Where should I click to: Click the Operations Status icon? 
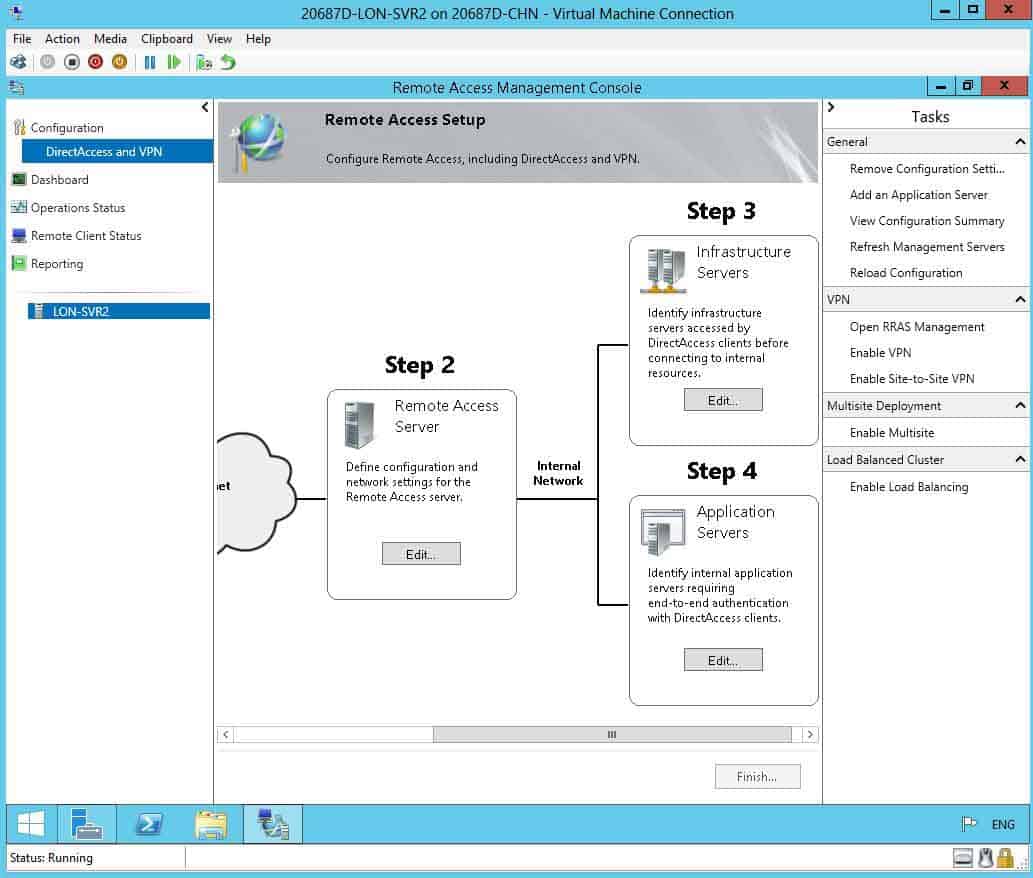pos(19,207)
